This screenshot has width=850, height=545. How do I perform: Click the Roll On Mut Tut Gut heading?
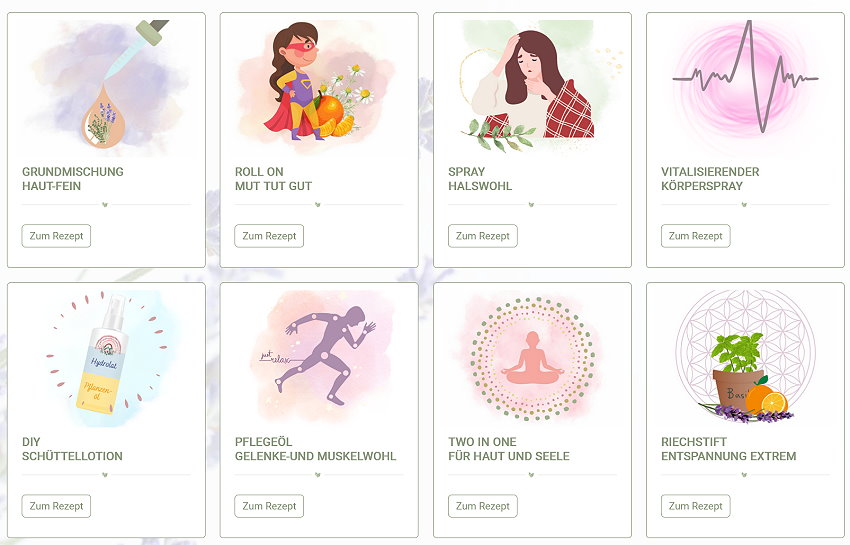(273, 179)
